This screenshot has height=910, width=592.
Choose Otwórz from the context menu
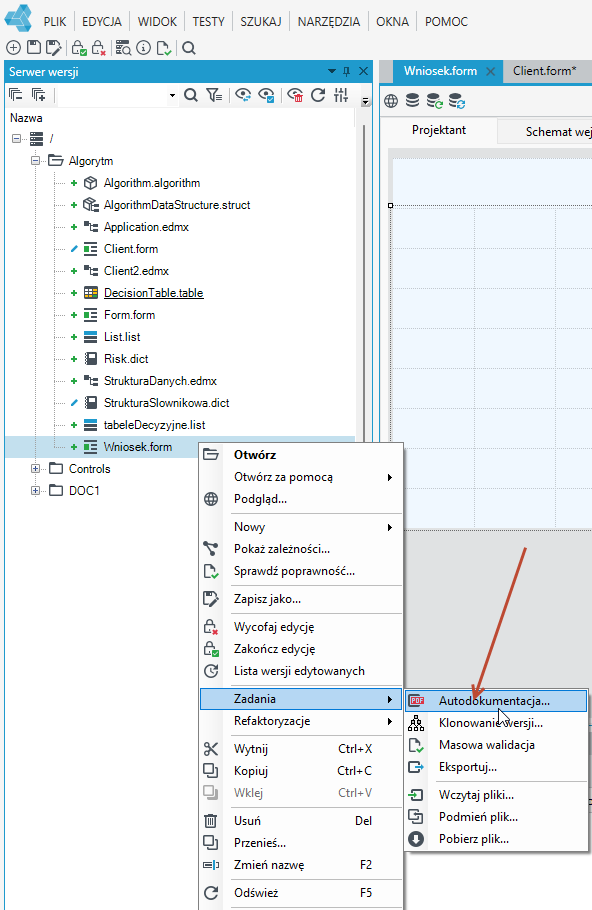301,454
